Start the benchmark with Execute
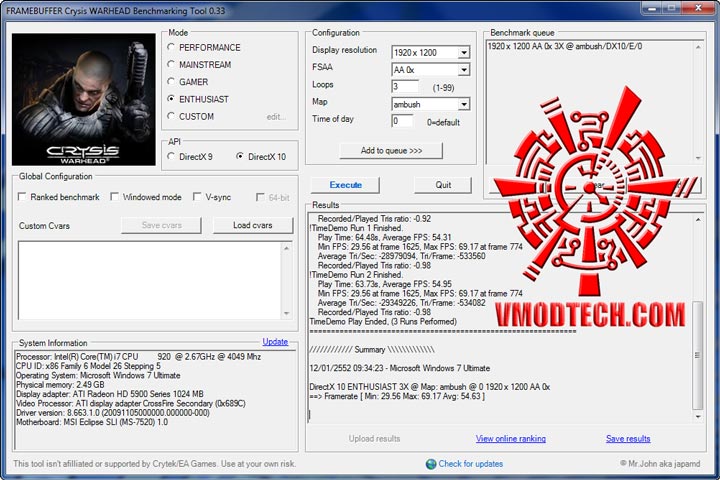The image size is (720, 480). [345, 185]
